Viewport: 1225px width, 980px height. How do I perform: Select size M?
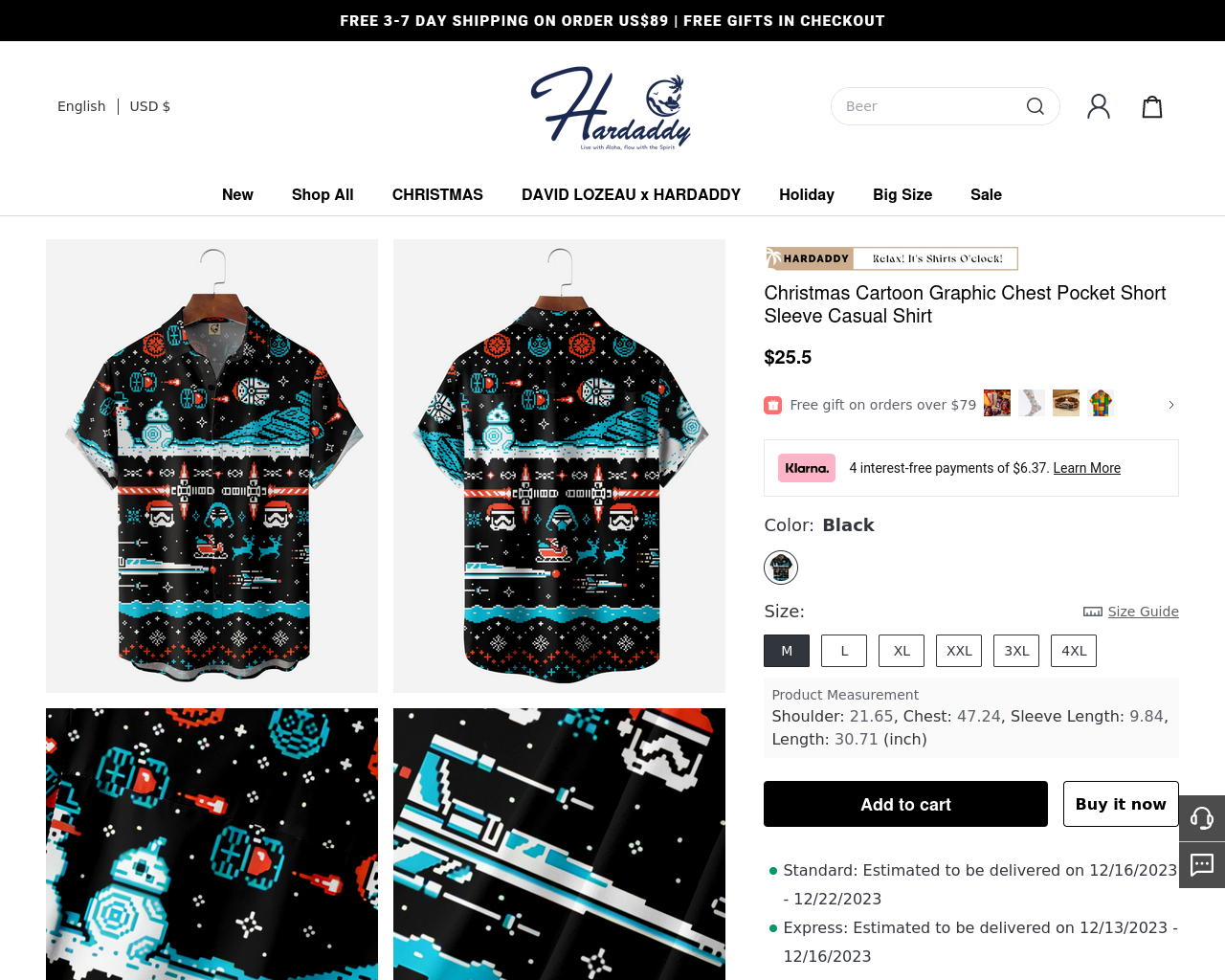tap(787, 651)
